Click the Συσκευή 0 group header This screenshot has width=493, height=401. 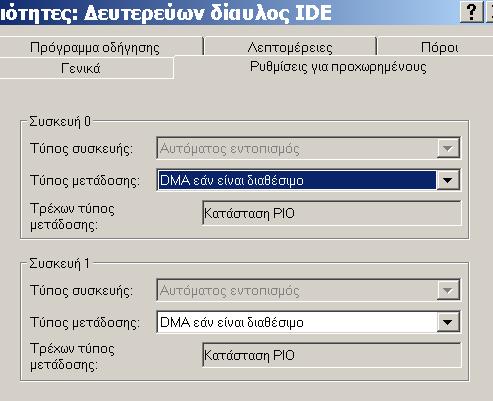60,121
